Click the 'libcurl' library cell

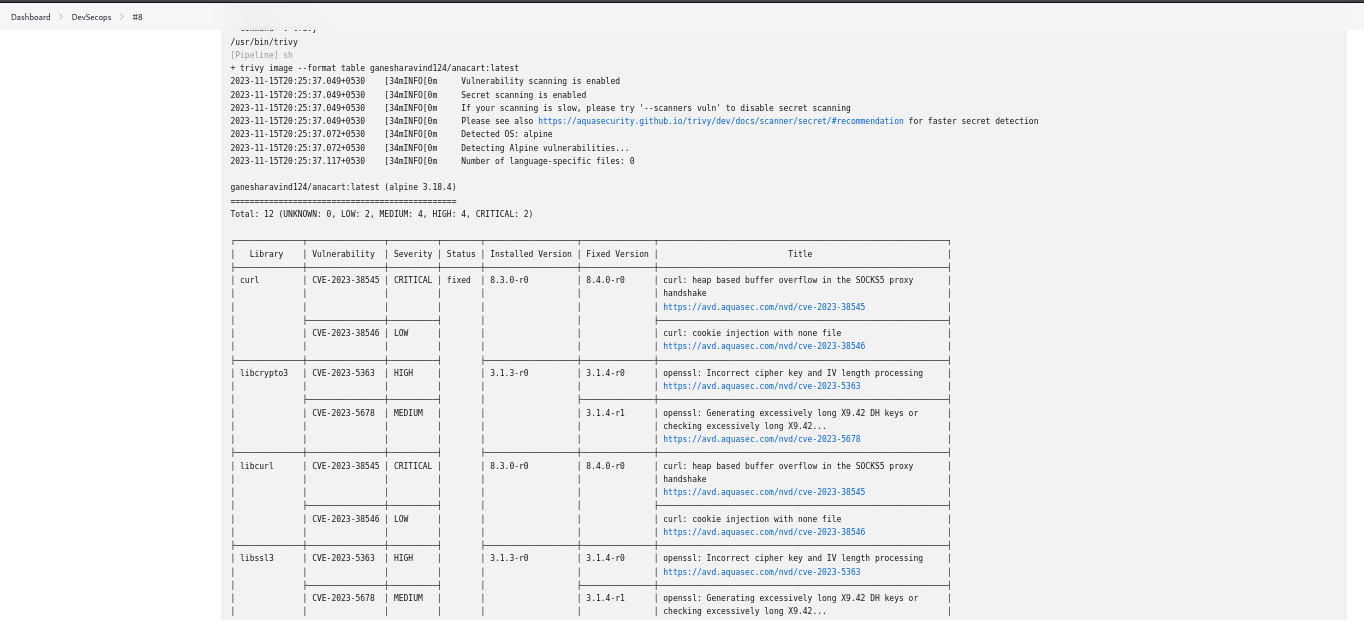(x=256, y=466)
